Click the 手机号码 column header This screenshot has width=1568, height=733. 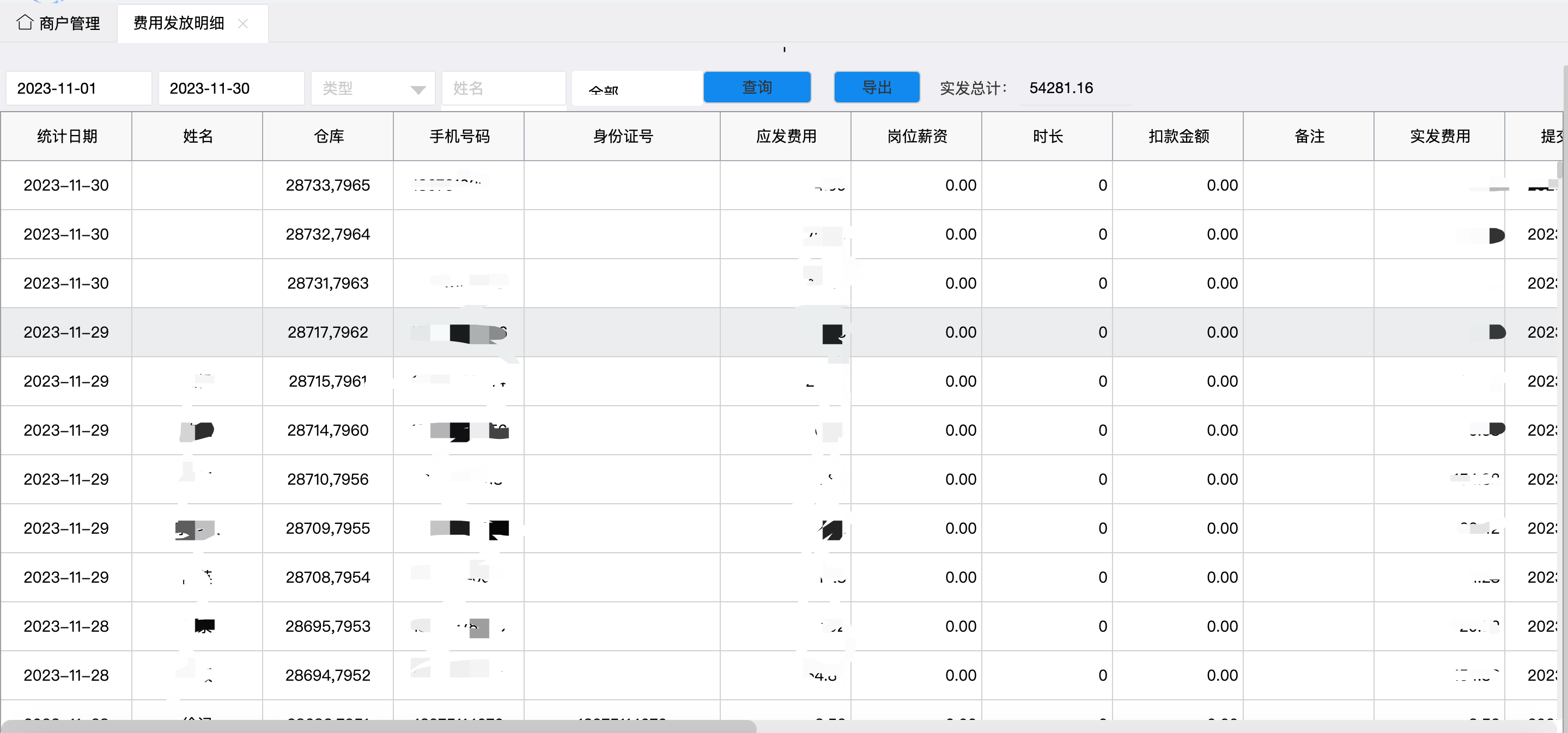pos(459,136)
